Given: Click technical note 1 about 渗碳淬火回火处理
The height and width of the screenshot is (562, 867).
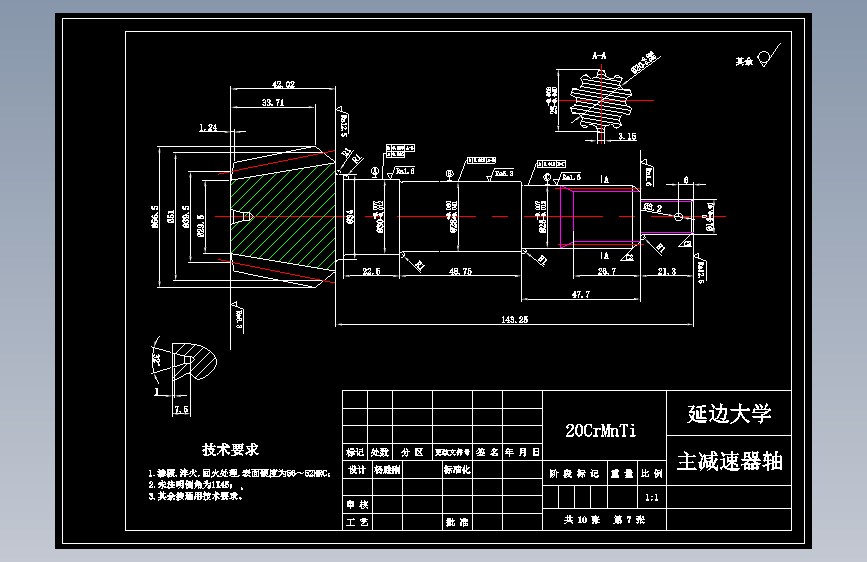Looking at the screenshot, I should [x=239, y=473].
